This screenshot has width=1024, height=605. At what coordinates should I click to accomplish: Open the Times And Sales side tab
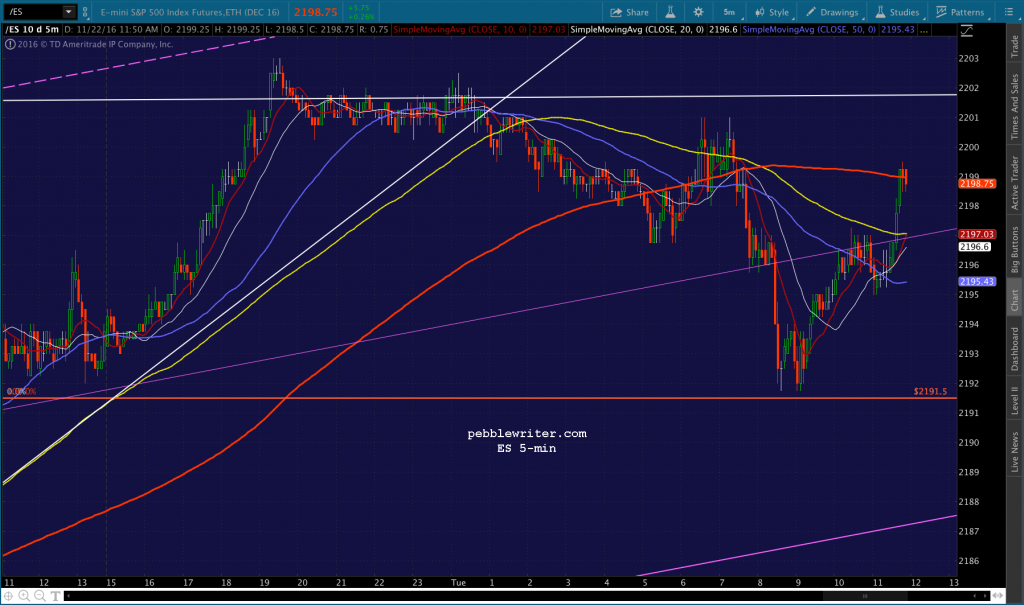(x=1014, y=106)
